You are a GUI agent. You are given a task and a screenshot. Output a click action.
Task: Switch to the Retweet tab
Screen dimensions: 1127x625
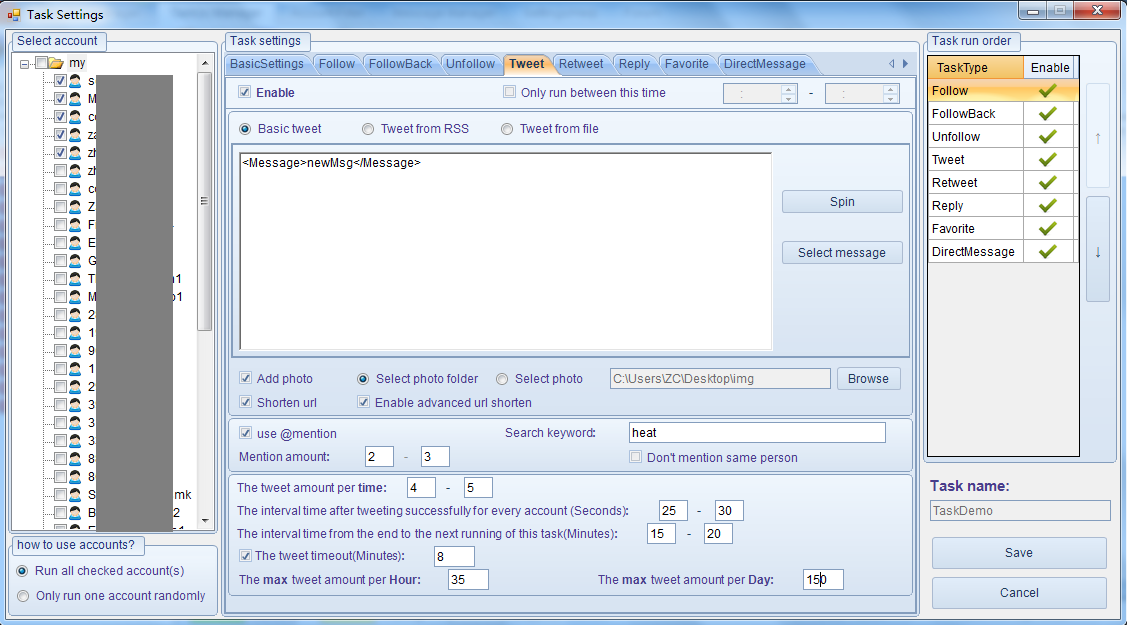click(x=581, y=64)
